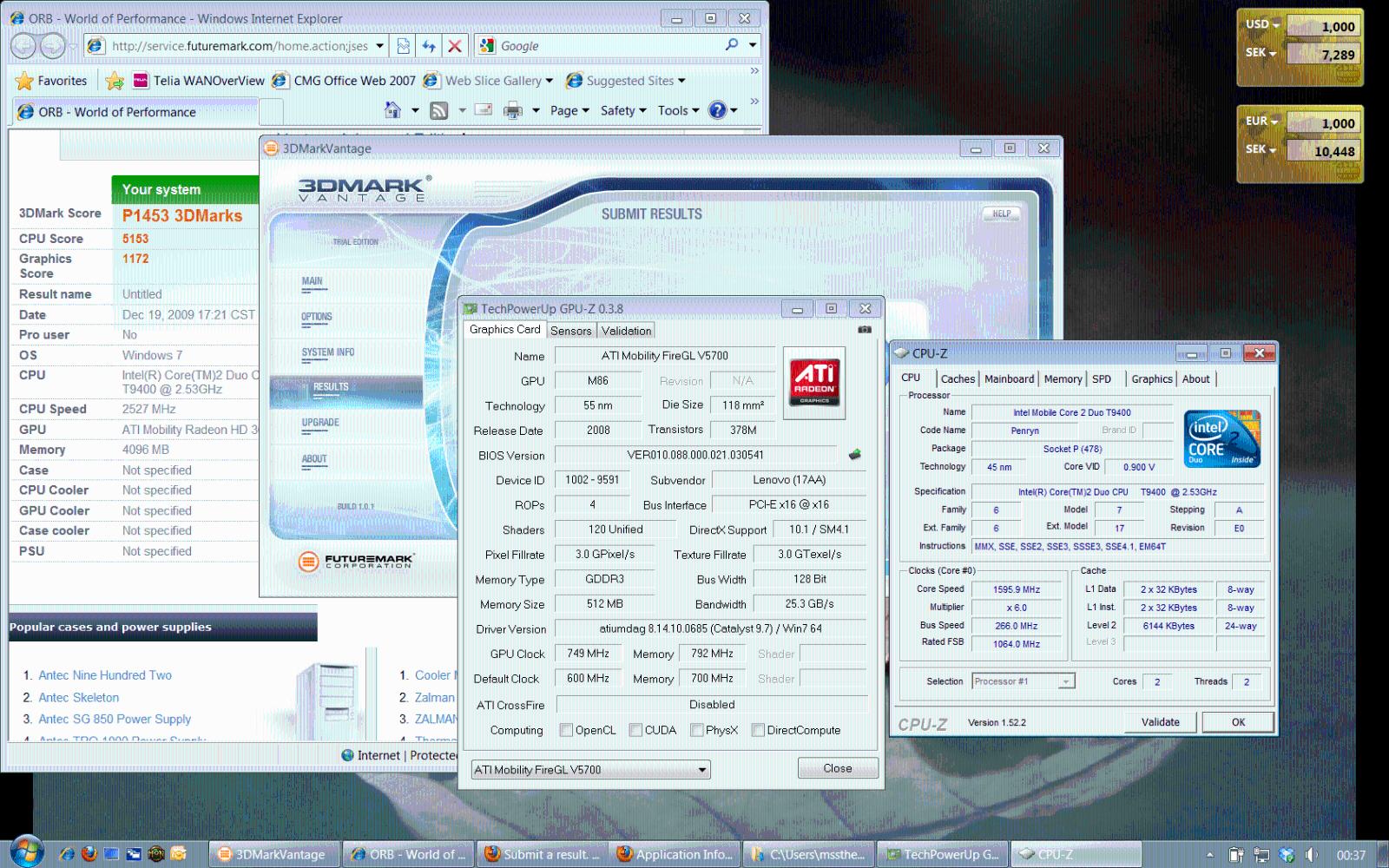Screen dimensions: 1389x868
Task: Click the Futuremark logo in 3DMark Vantage
Action: (356, 562)
